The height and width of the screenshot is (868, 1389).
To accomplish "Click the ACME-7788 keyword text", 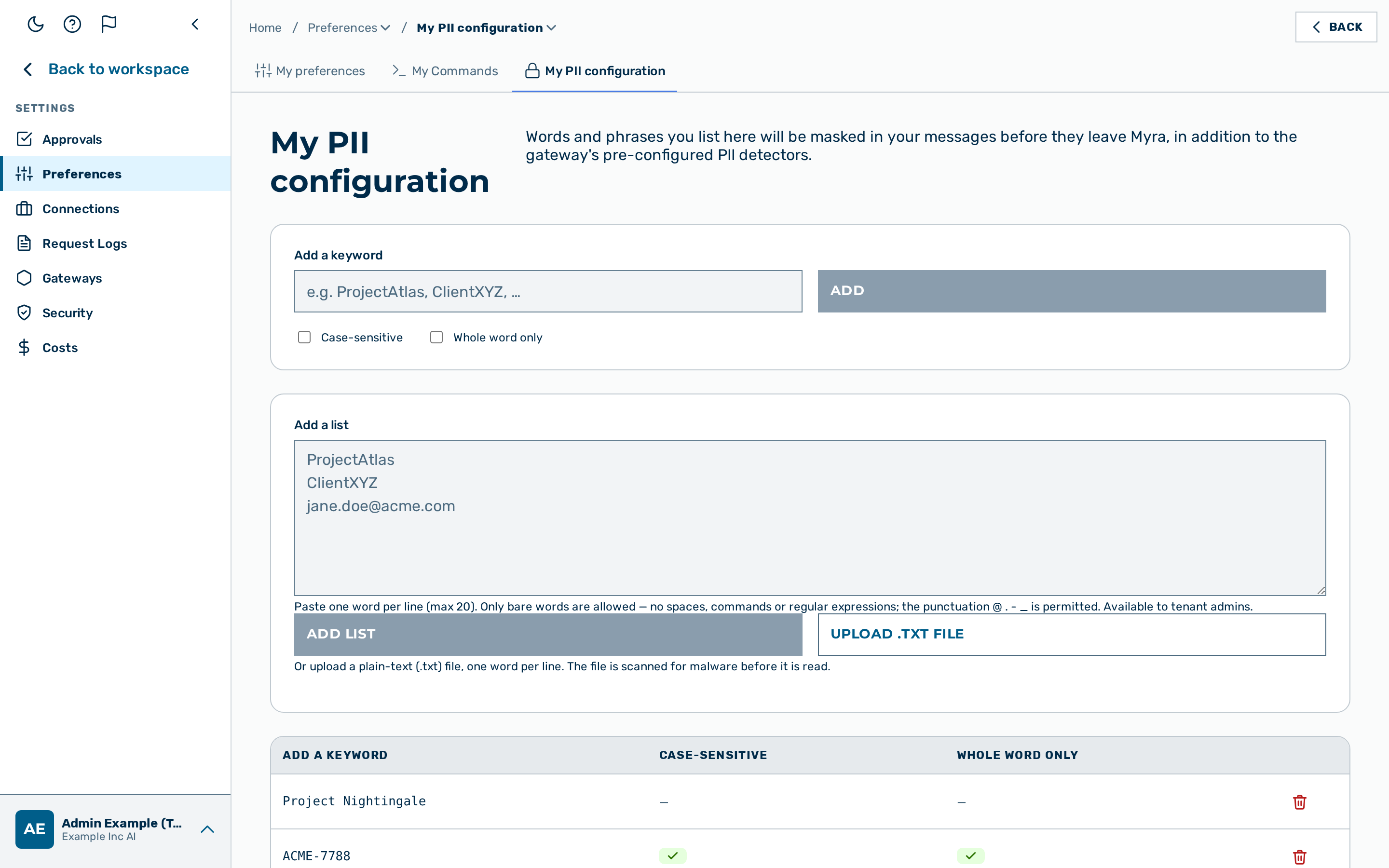I will 316,856.
